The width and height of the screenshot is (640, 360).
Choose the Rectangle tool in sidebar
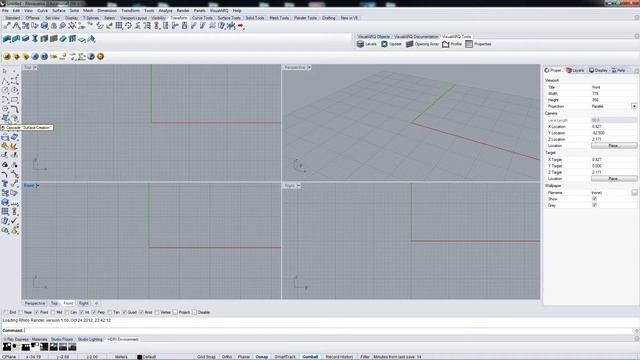[15, 100]
